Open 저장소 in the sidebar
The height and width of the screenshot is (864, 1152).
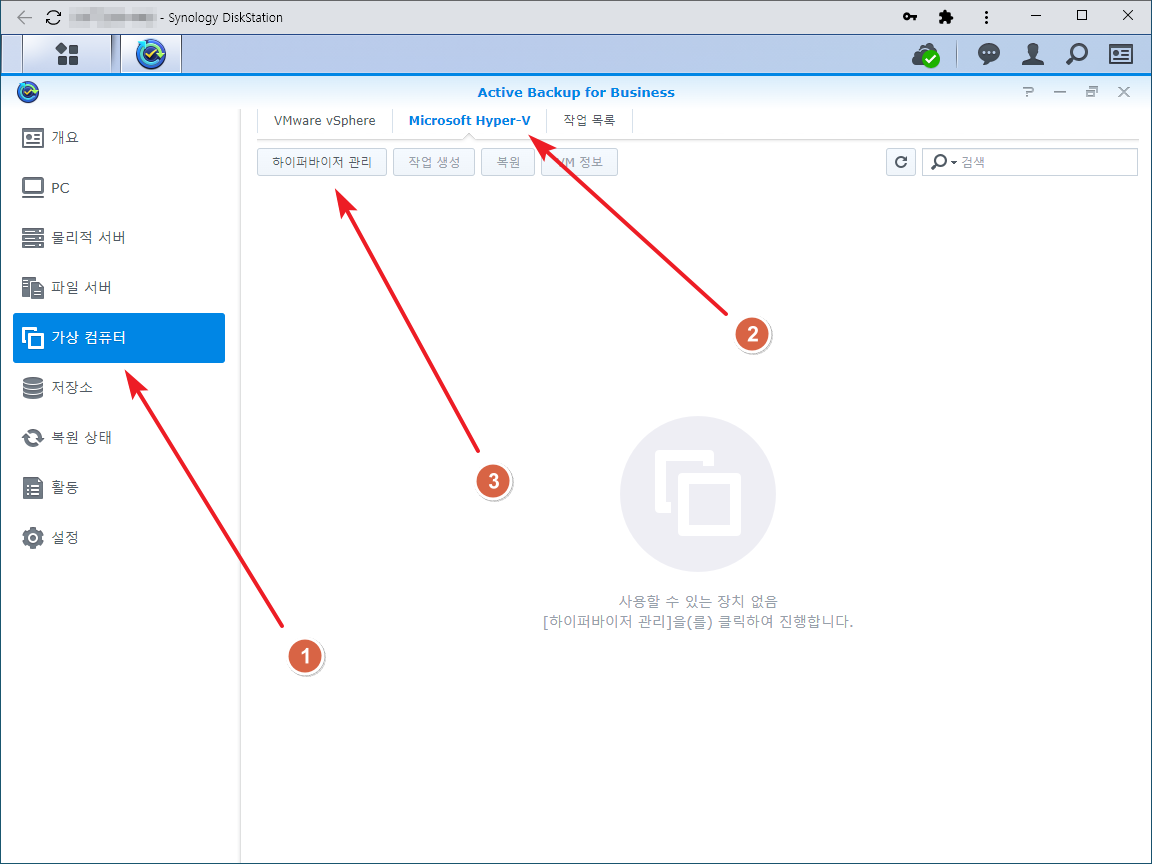[x=119, y=387]
